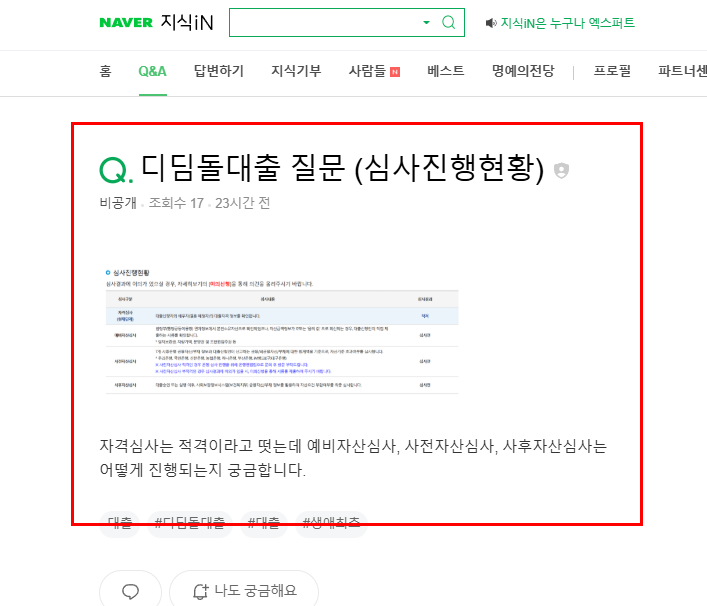This screenshot has width=707, height=606.
Task: Open the 지식기부 tab
Action: point(296,71)
